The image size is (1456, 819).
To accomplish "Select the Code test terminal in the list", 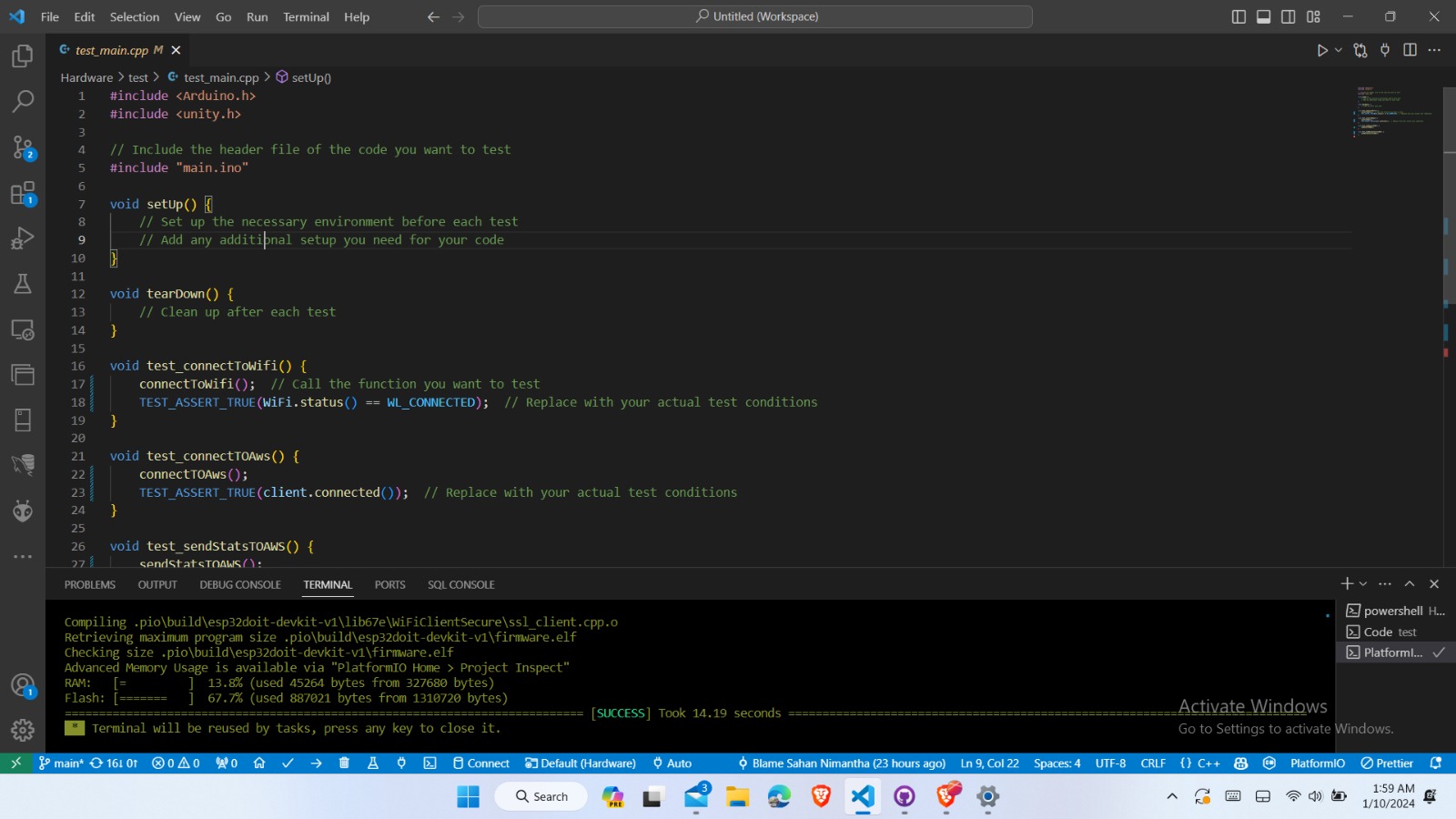I will pyautogui.click(x=1395, y=632).
